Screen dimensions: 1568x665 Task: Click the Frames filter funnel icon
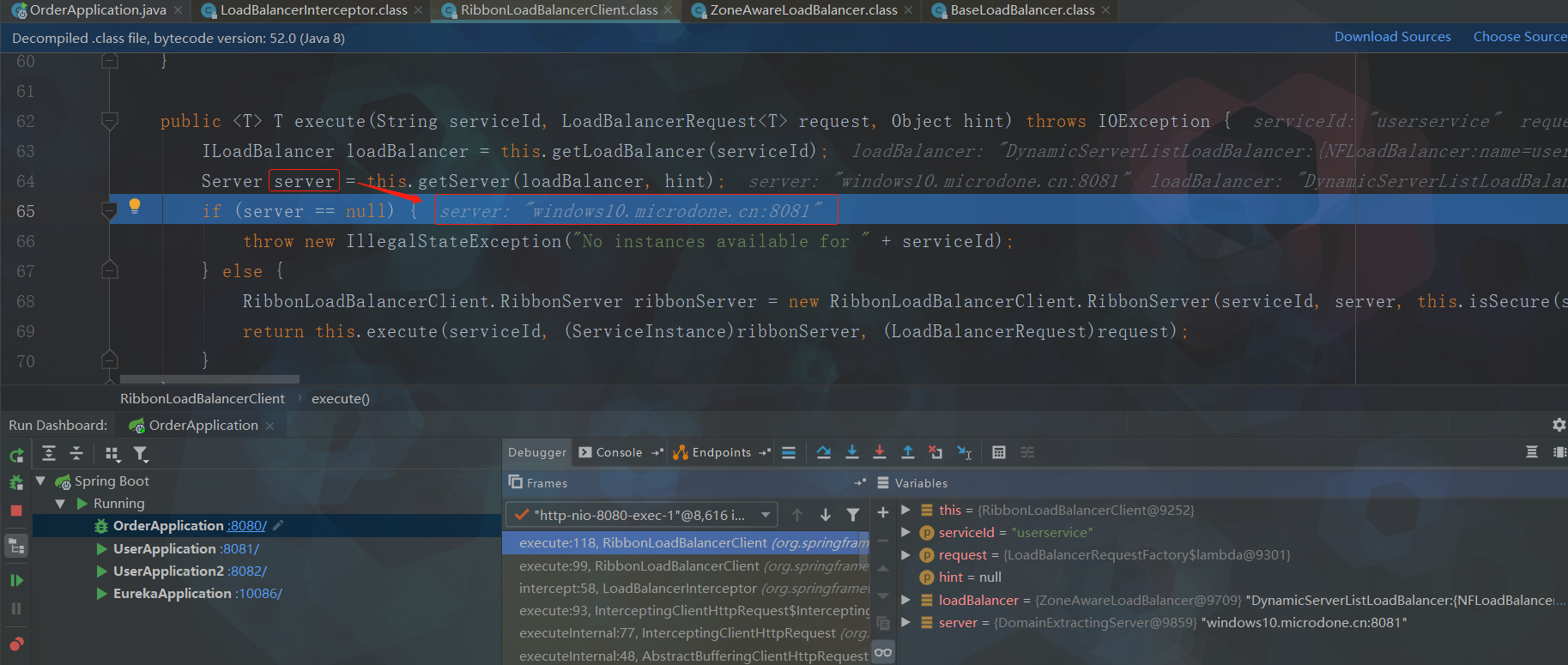click(853, 515)
